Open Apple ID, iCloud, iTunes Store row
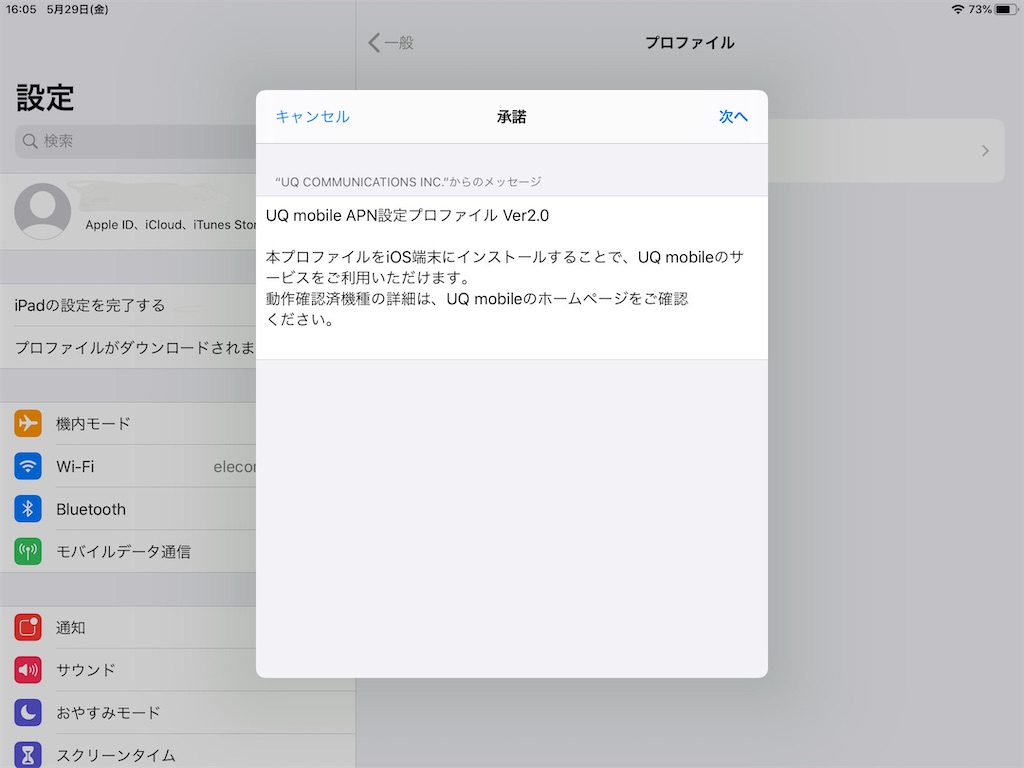 click(128, 211)
